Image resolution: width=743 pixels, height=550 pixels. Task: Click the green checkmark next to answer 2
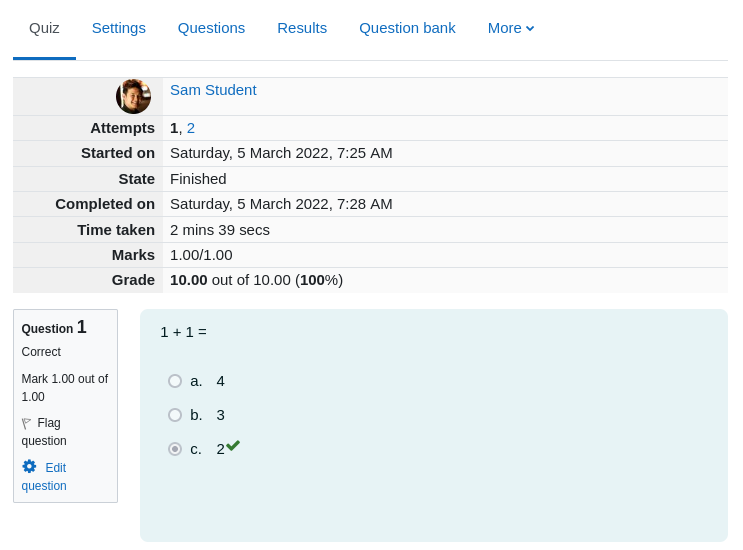233,446
